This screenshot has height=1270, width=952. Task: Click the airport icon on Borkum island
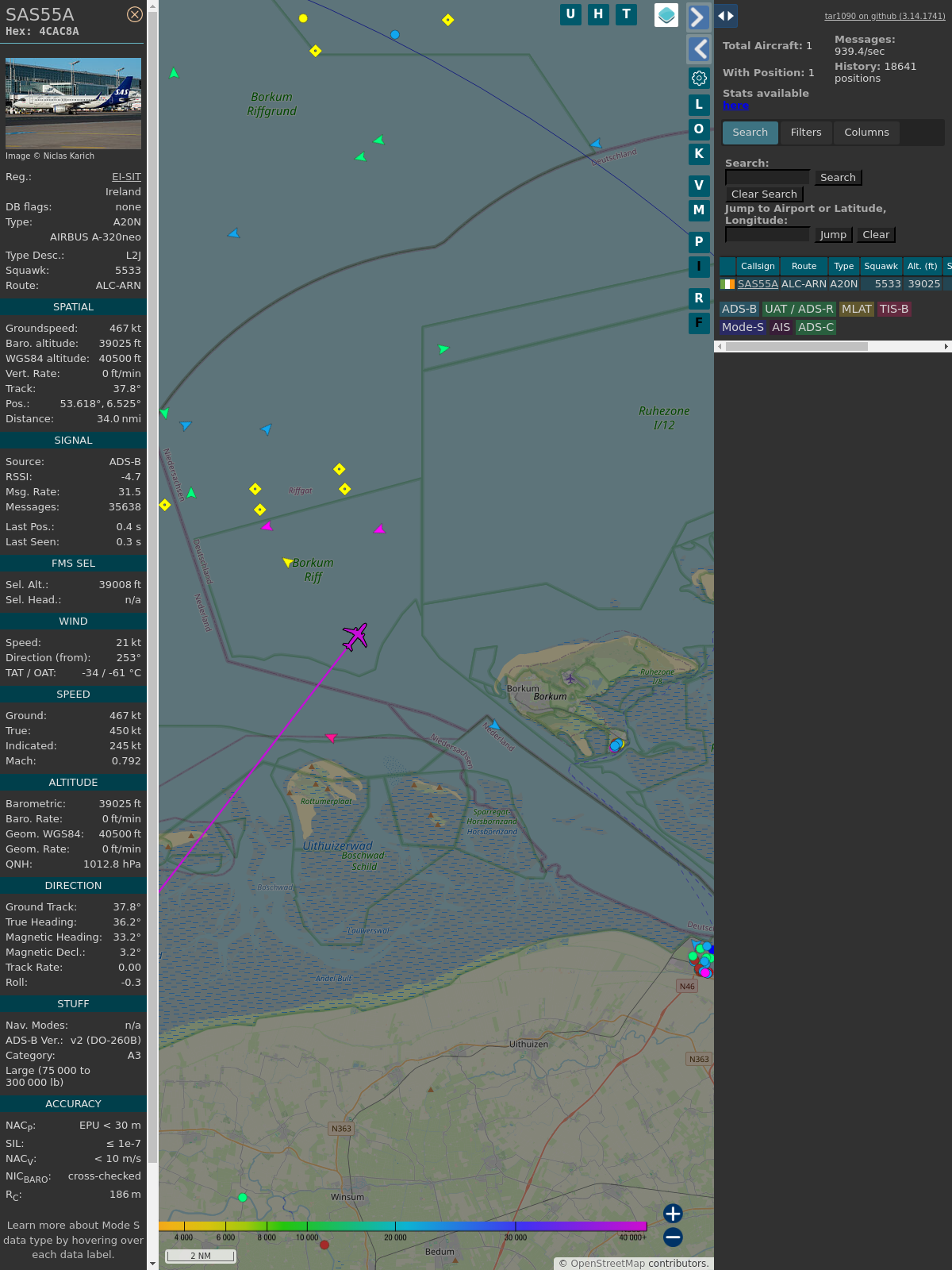pos(570,678)
